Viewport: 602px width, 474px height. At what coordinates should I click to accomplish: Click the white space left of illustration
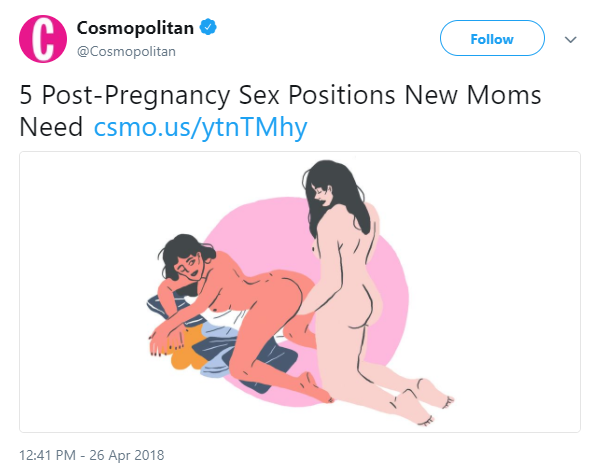point(83,292)
